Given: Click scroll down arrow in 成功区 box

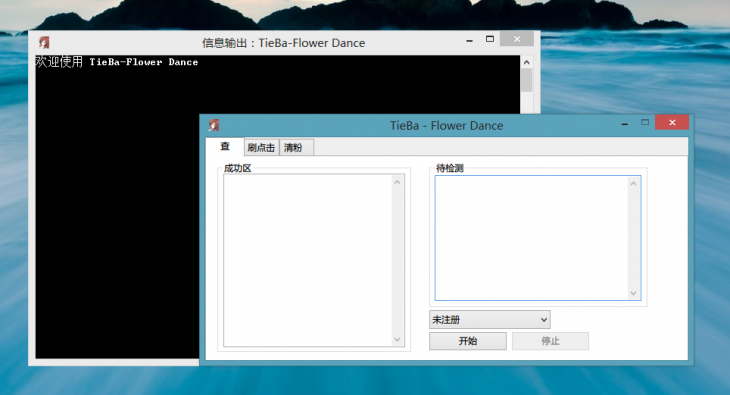Looking at the screenshot, I should (397, 339).
